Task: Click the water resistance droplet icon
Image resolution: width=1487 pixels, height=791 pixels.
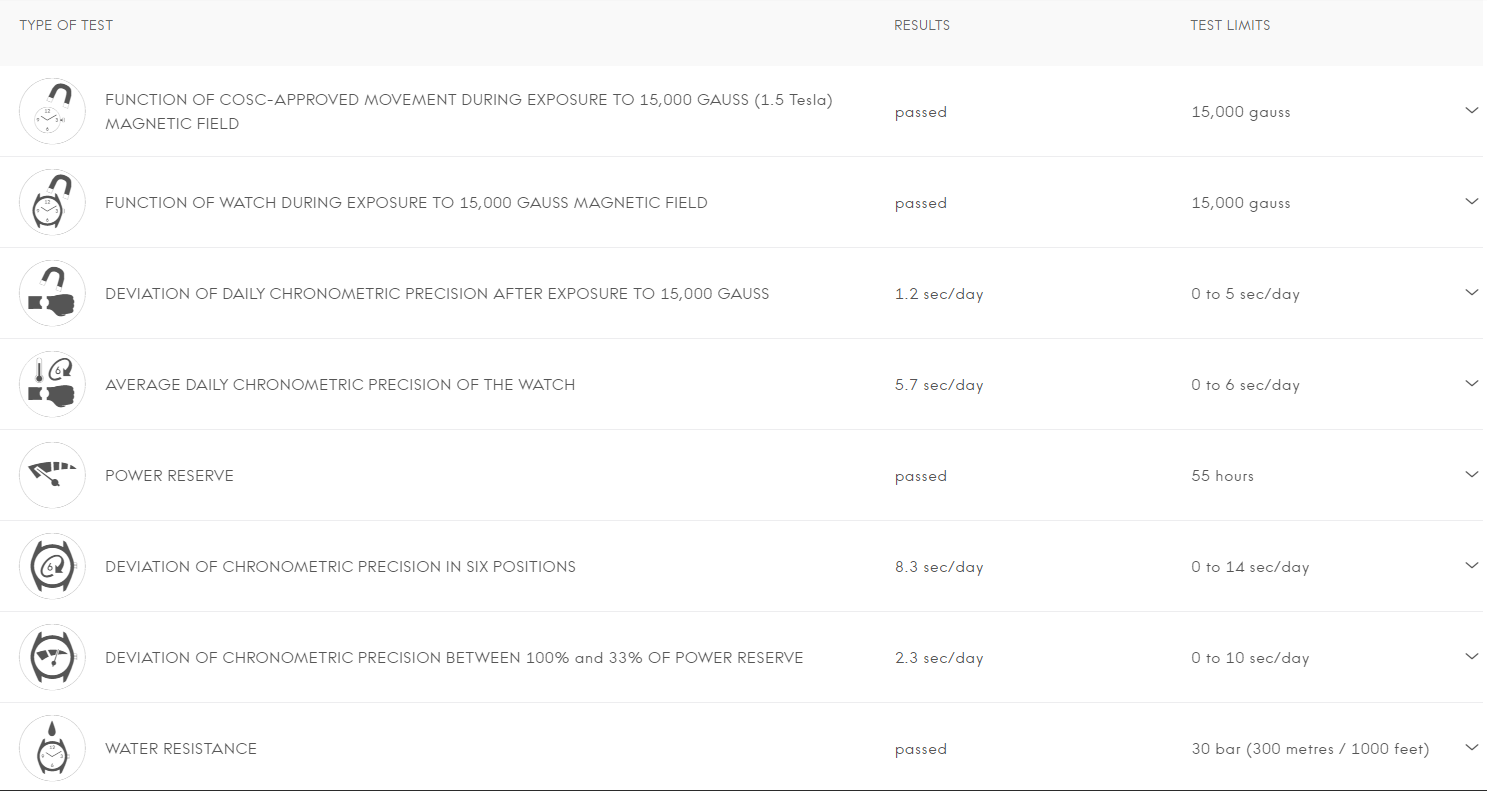Action: point(52,748)
